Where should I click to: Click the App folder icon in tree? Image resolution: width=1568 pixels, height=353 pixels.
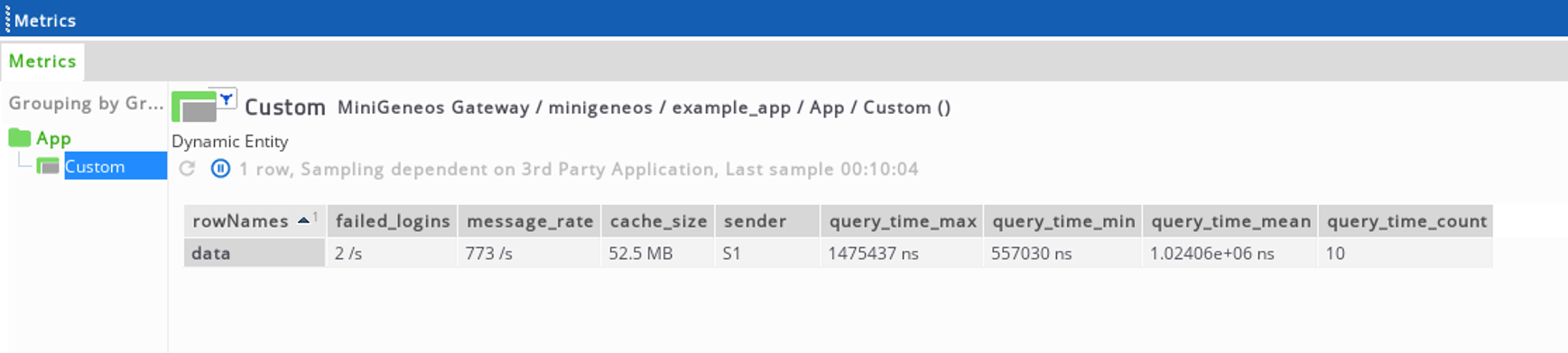click(x=19, y=138)
